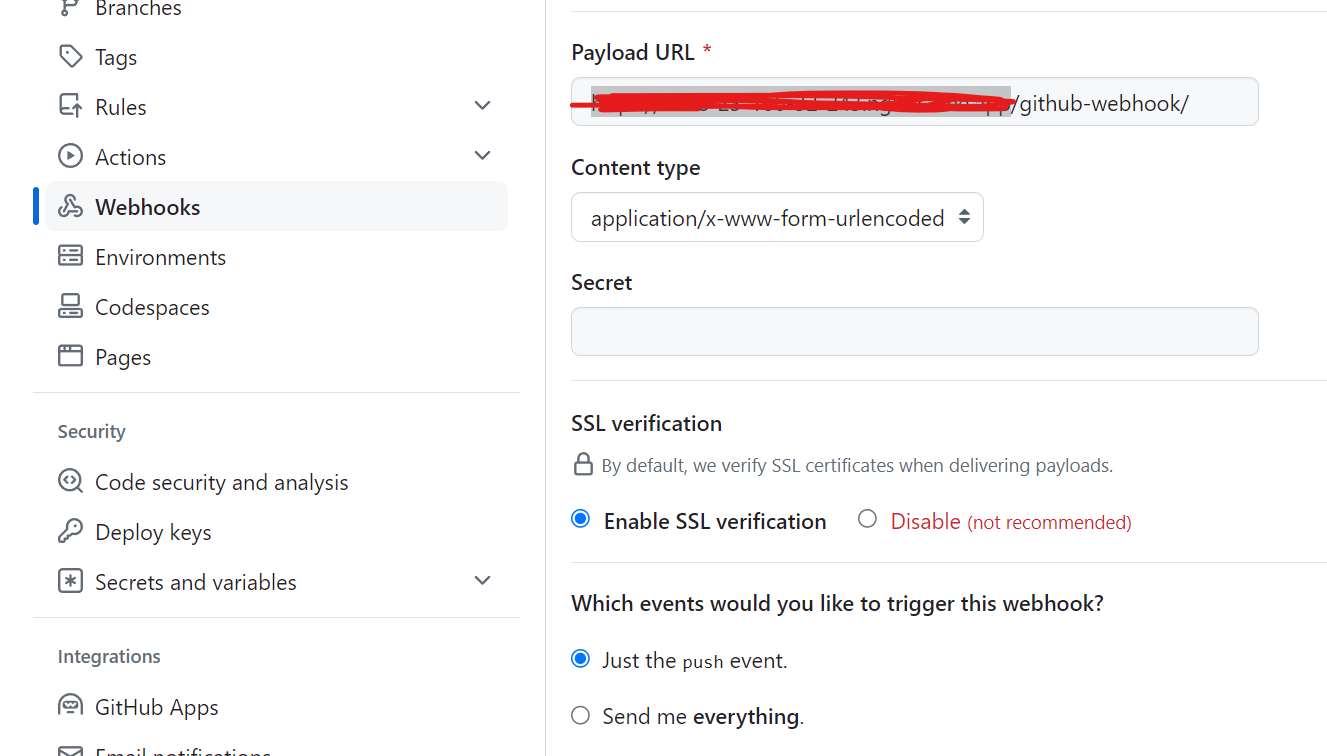Click the Environments server icon
1327x756 pixels.
coord(70,256)
